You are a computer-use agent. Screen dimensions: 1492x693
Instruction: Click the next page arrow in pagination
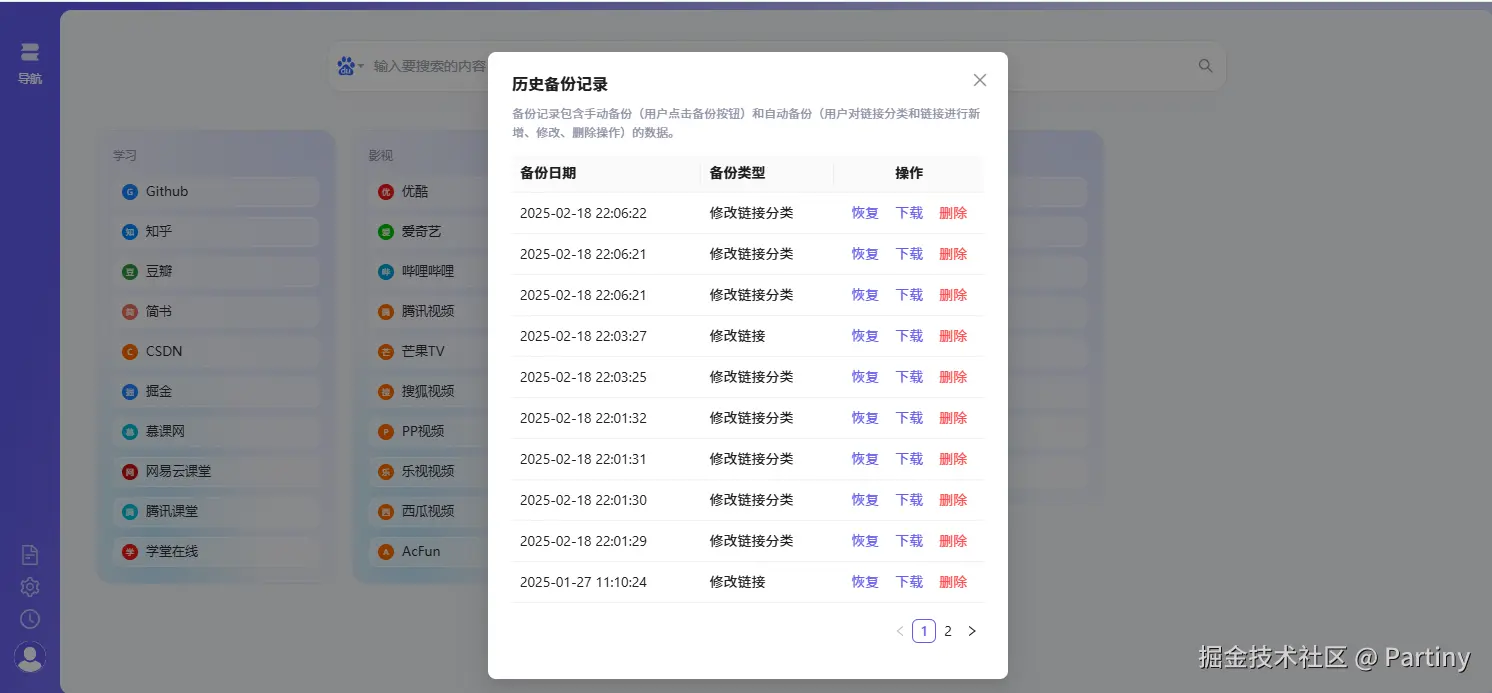point(971,630)
